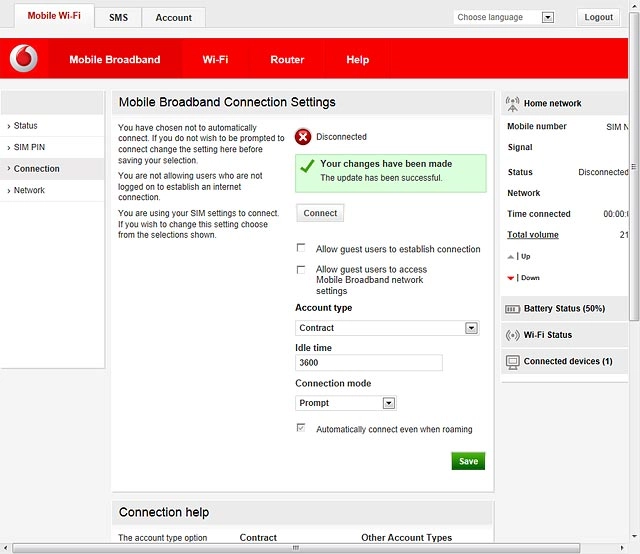The height and width of the screenshot is (554, 640).
Task: Click the 'Your changes have been made' message
Action: point(391,174)
